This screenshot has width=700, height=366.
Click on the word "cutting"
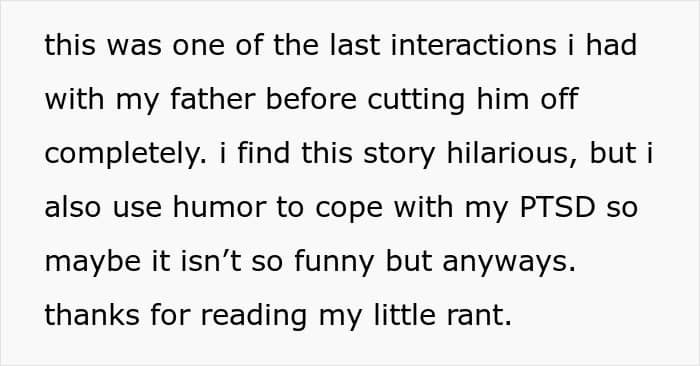[416, 102]
